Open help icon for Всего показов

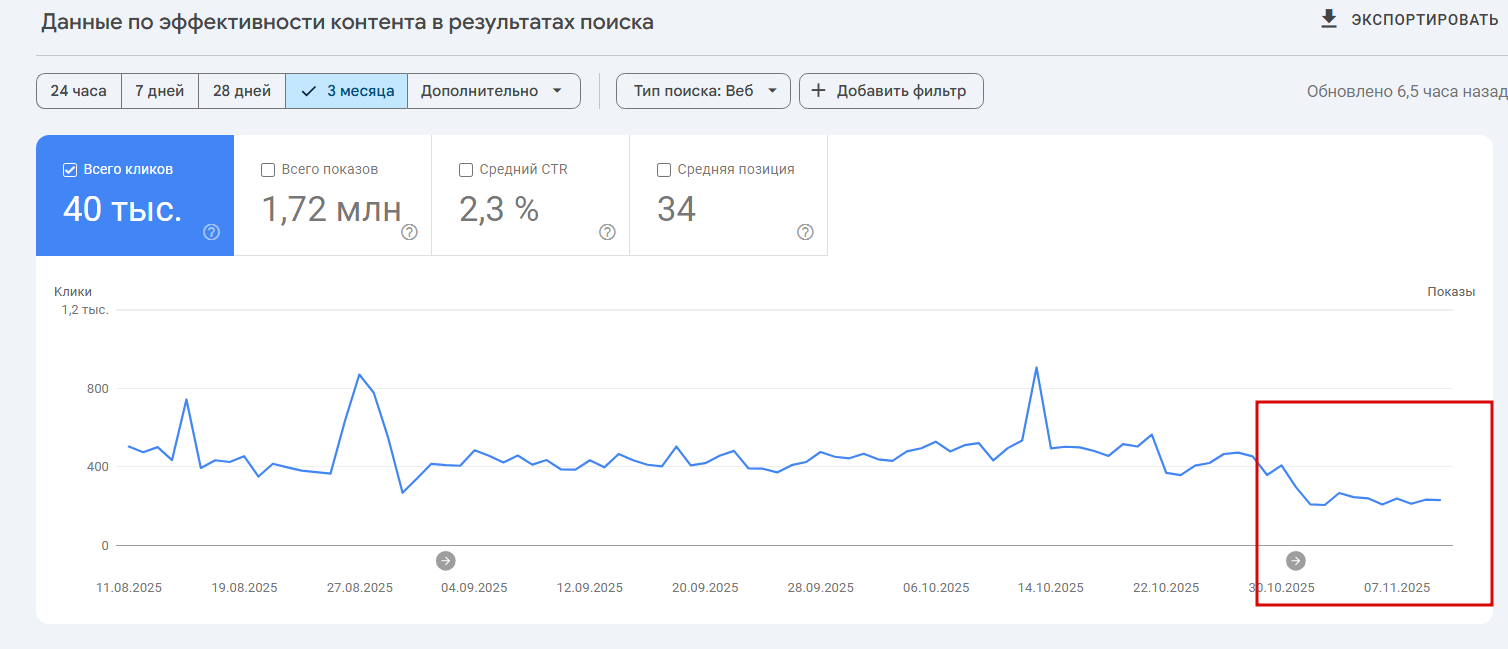click(409, 232)
